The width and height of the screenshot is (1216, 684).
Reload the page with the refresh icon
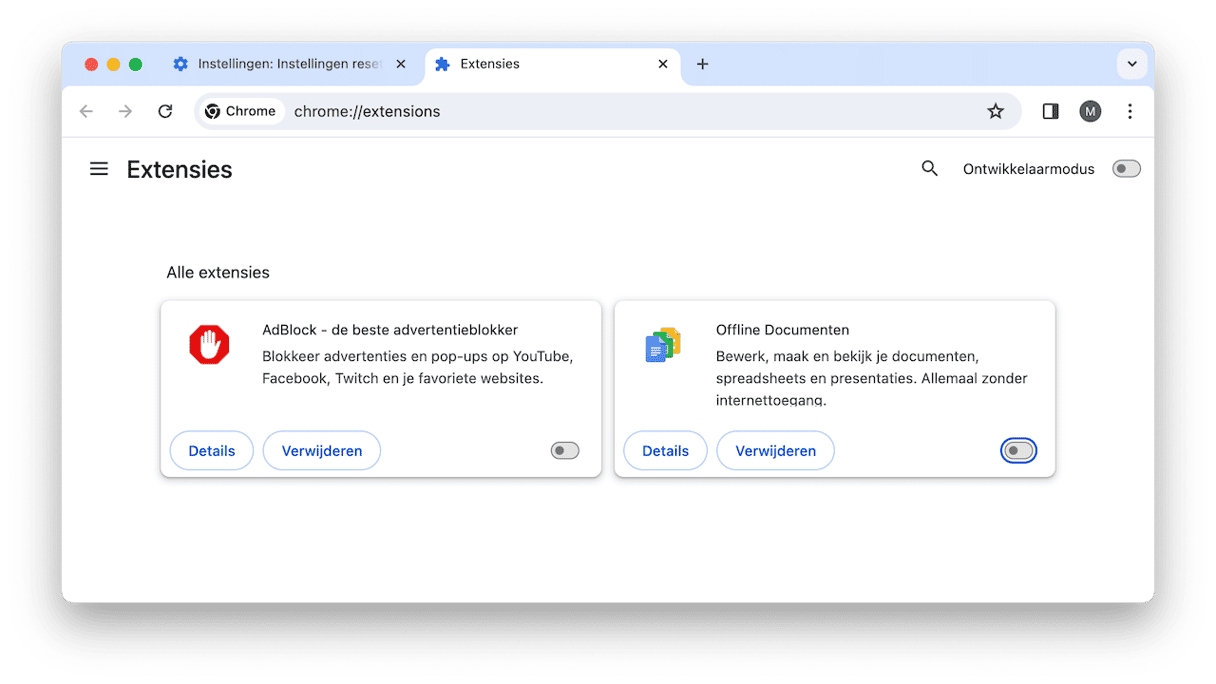(165, 111)
